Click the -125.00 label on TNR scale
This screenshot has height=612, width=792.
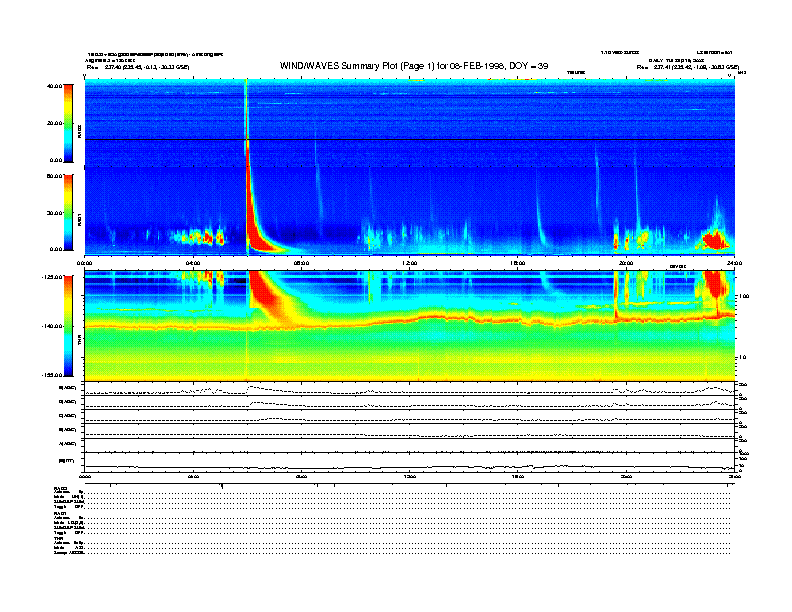pyautogui.click(x=52, y=277)
